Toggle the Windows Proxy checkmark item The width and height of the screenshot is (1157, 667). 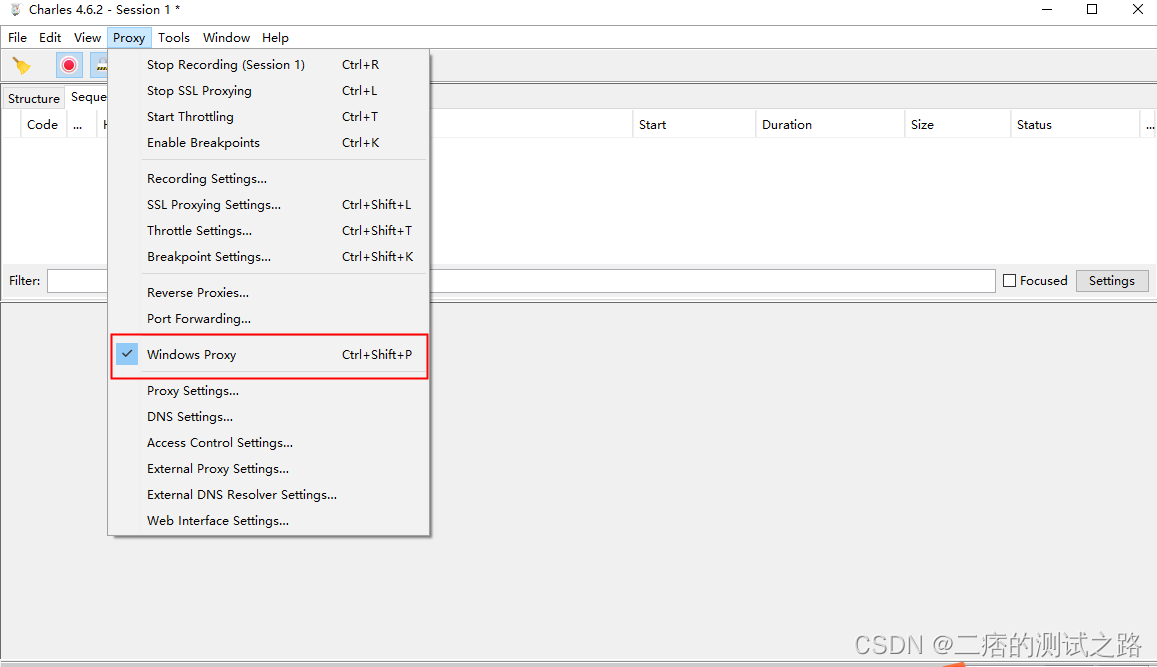(x=269, y=355)
